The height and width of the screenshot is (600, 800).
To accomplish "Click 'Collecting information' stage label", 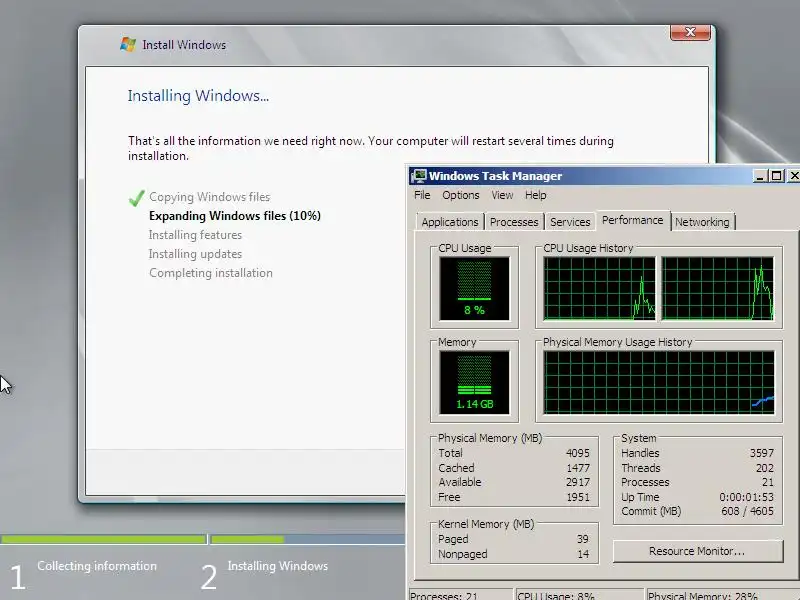I will pos(97,566).
